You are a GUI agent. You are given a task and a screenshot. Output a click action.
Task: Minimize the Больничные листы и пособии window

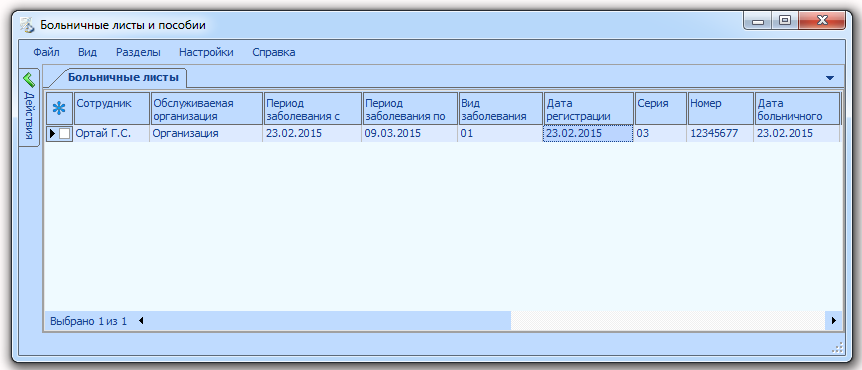click(759, 21)
